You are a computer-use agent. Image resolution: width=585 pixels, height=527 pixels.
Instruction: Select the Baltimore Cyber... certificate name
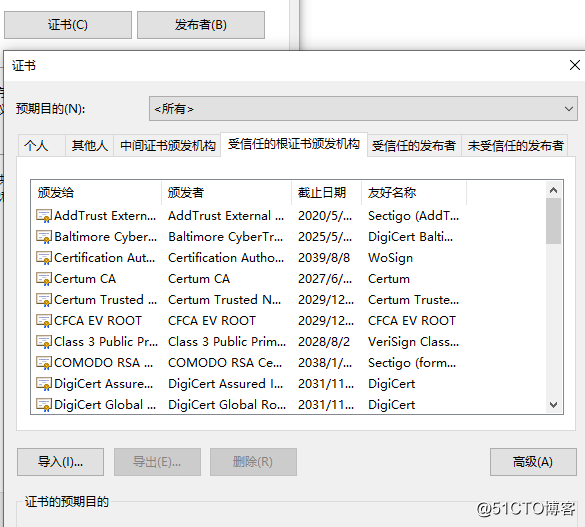106,237
